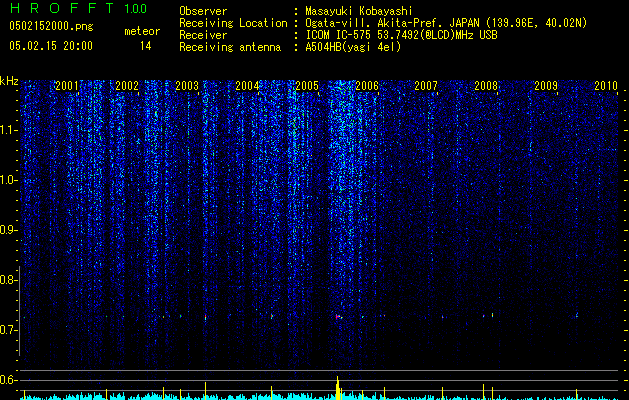Viewport: 629px width, 400px height.
Task: Click the 2004 time marker
Action: point(247,86)
